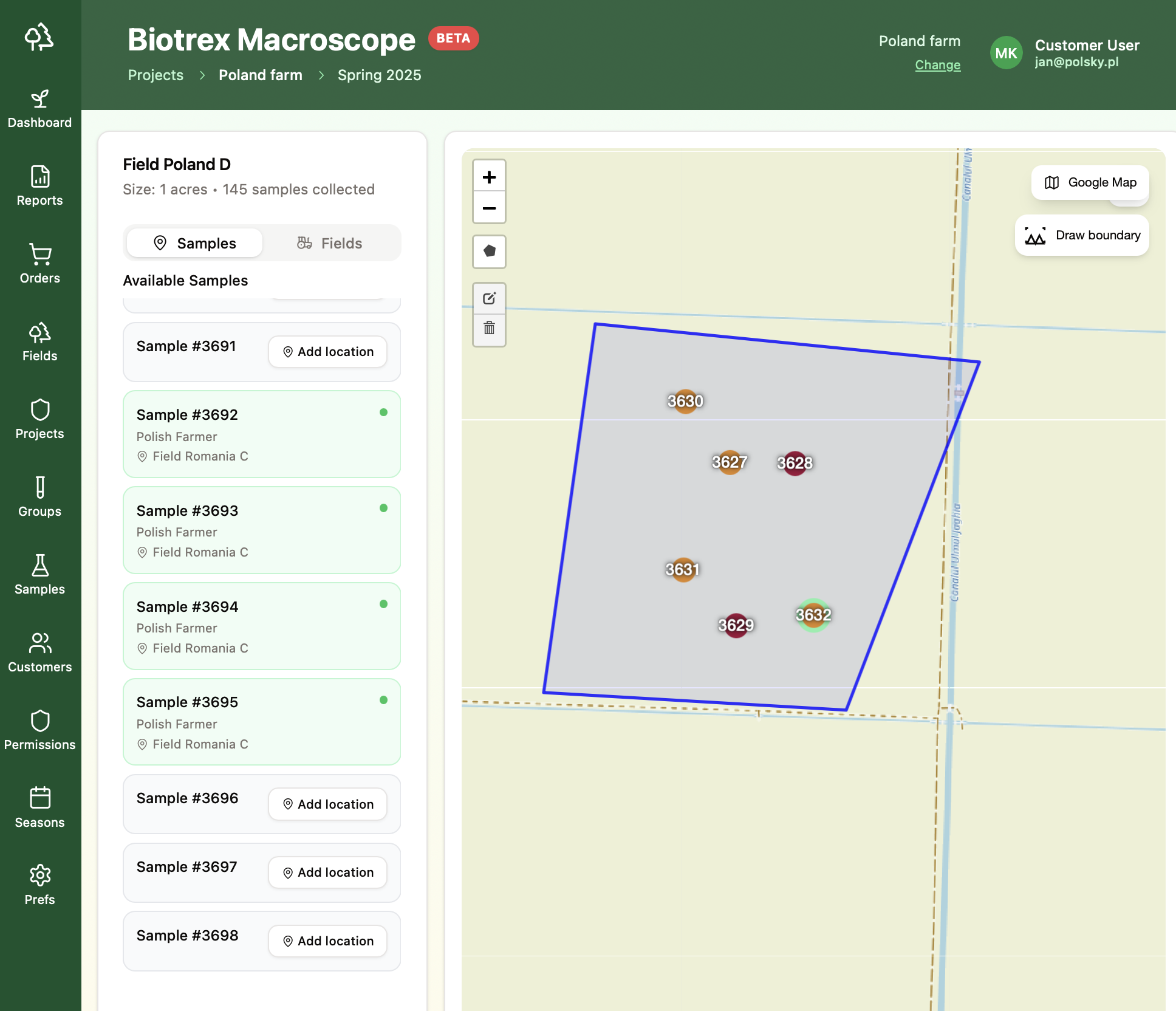Select the draw polygon tool
The height and width of the screenshot is (1011, 1176).
pos(489,252)
